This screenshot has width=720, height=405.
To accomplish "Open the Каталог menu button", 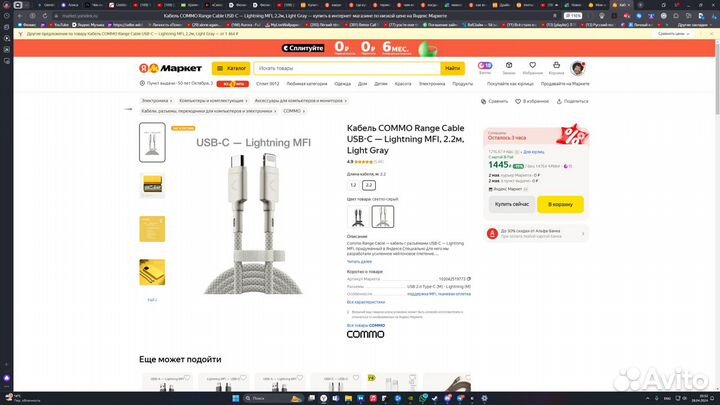I will pyautogui.click(x=231, y=68).
